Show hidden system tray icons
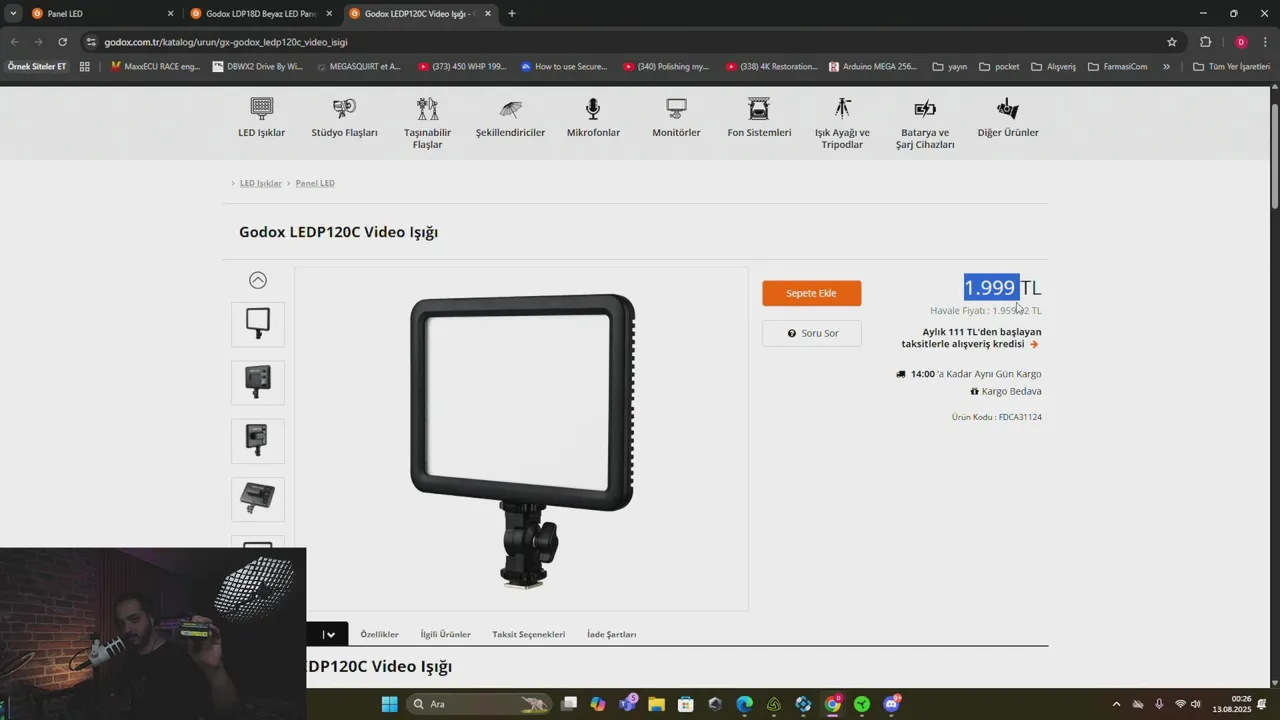The height and width of the screenshot is (720, 1280). coord(1116,704)
